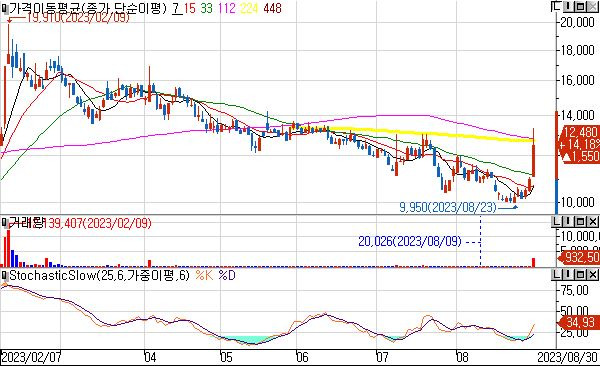Select the 가격이동평균(종가 단순이평) indicator label
The image size is (600, 366).
tap(88, 8)
